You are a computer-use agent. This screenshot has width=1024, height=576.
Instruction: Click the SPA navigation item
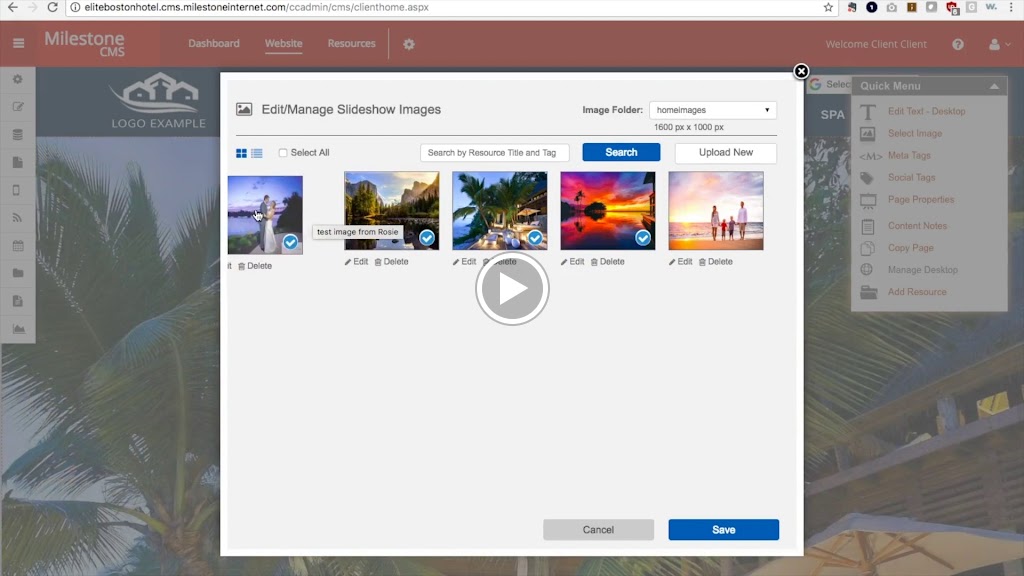(x=832, y=115)
